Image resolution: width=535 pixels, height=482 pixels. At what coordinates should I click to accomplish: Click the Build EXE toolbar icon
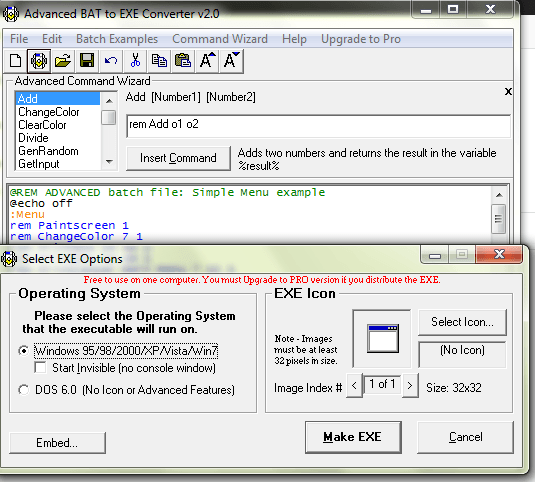coord(39,61)
